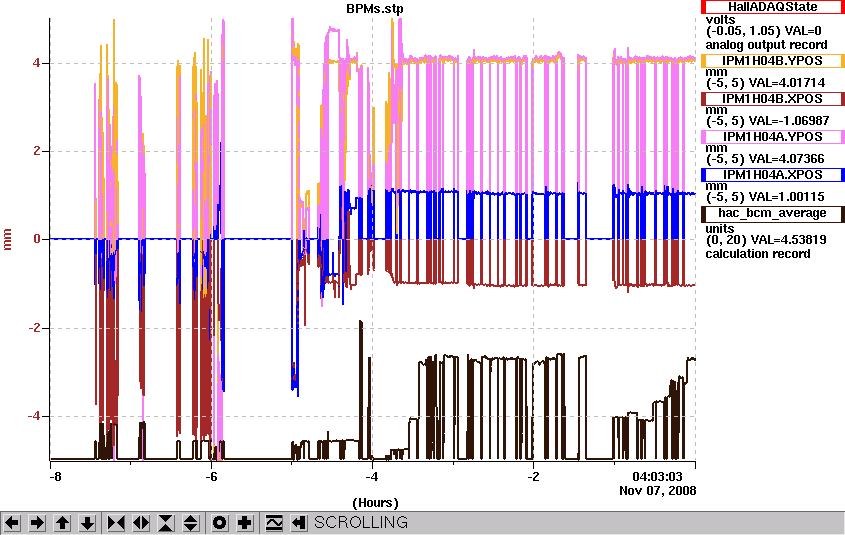Click the 'units' label under hac_bcm_average

[719, 228]
